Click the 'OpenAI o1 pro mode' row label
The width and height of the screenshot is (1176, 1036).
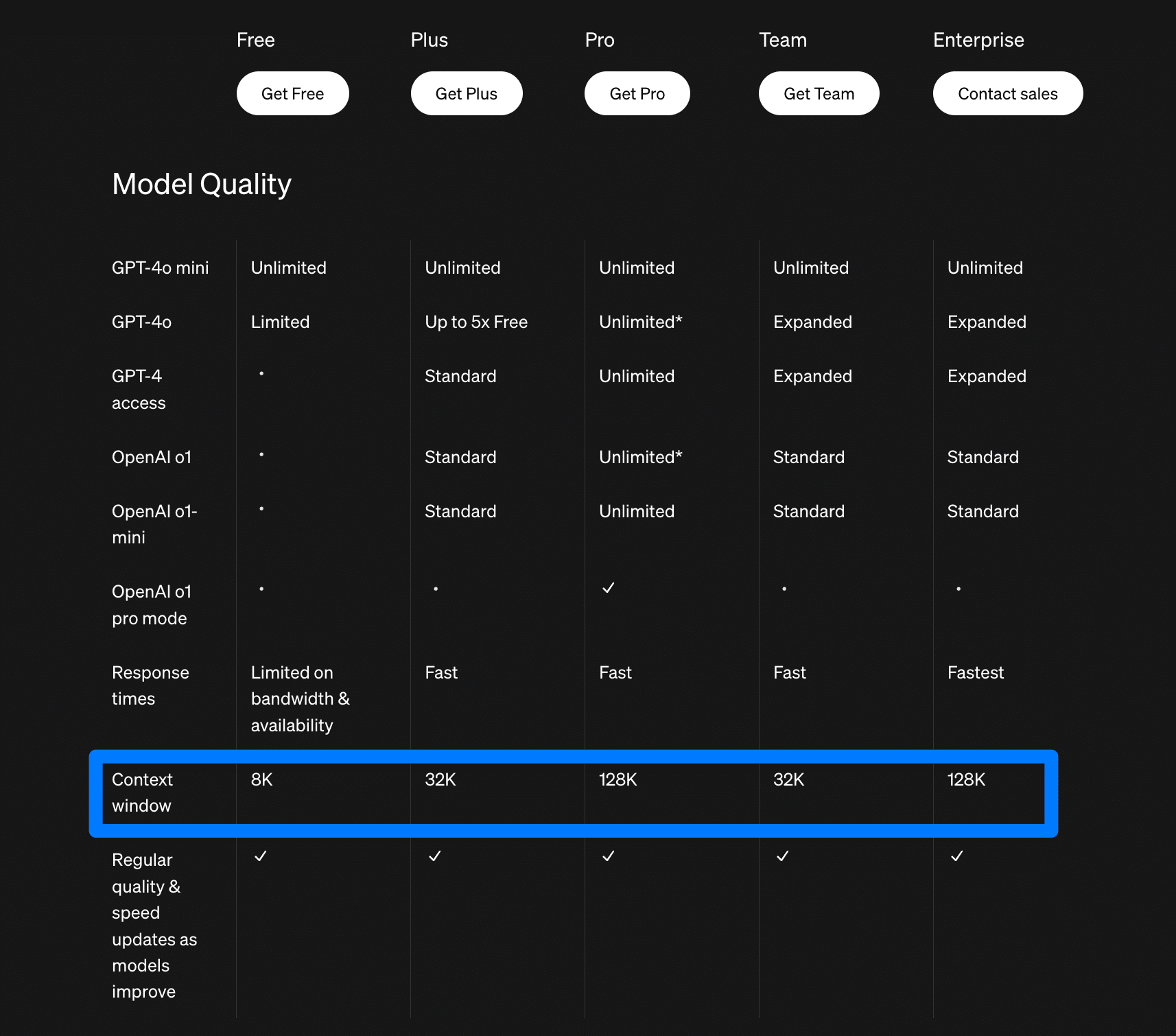pos(151,604)
